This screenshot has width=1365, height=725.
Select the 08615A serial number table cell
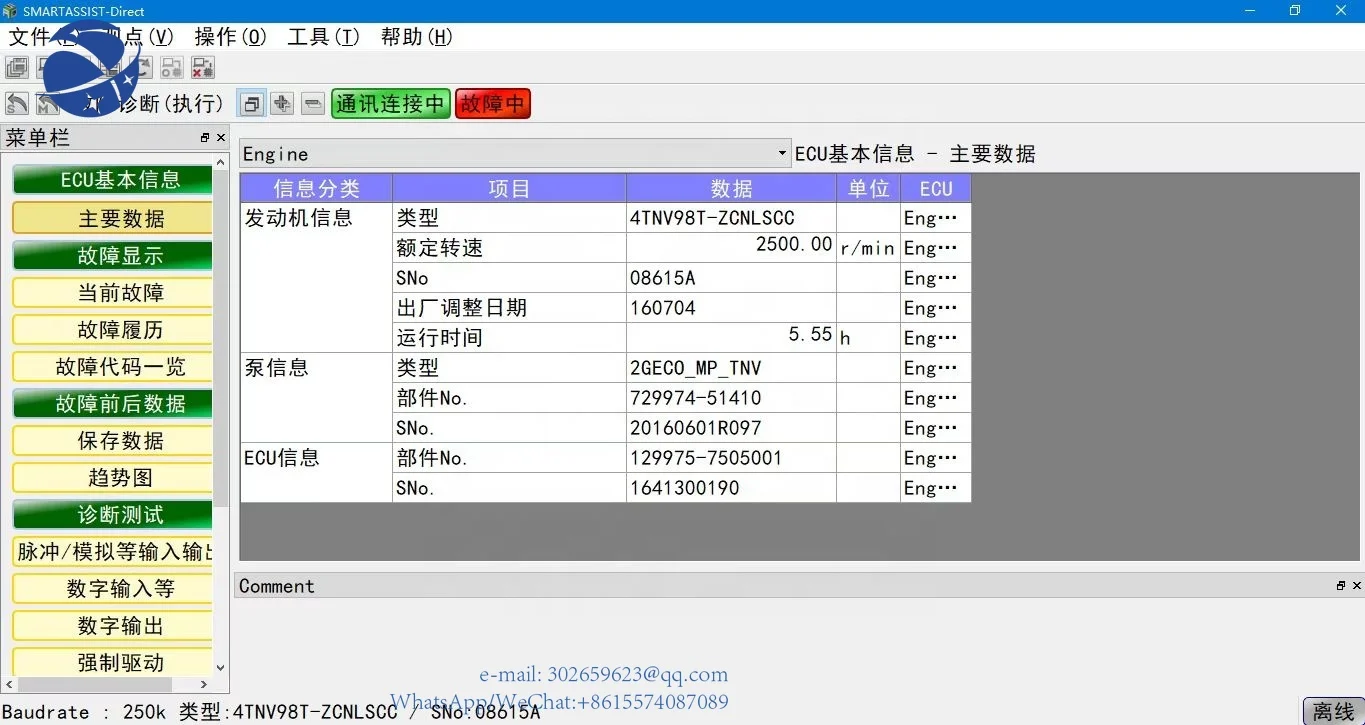pos(731,278)
